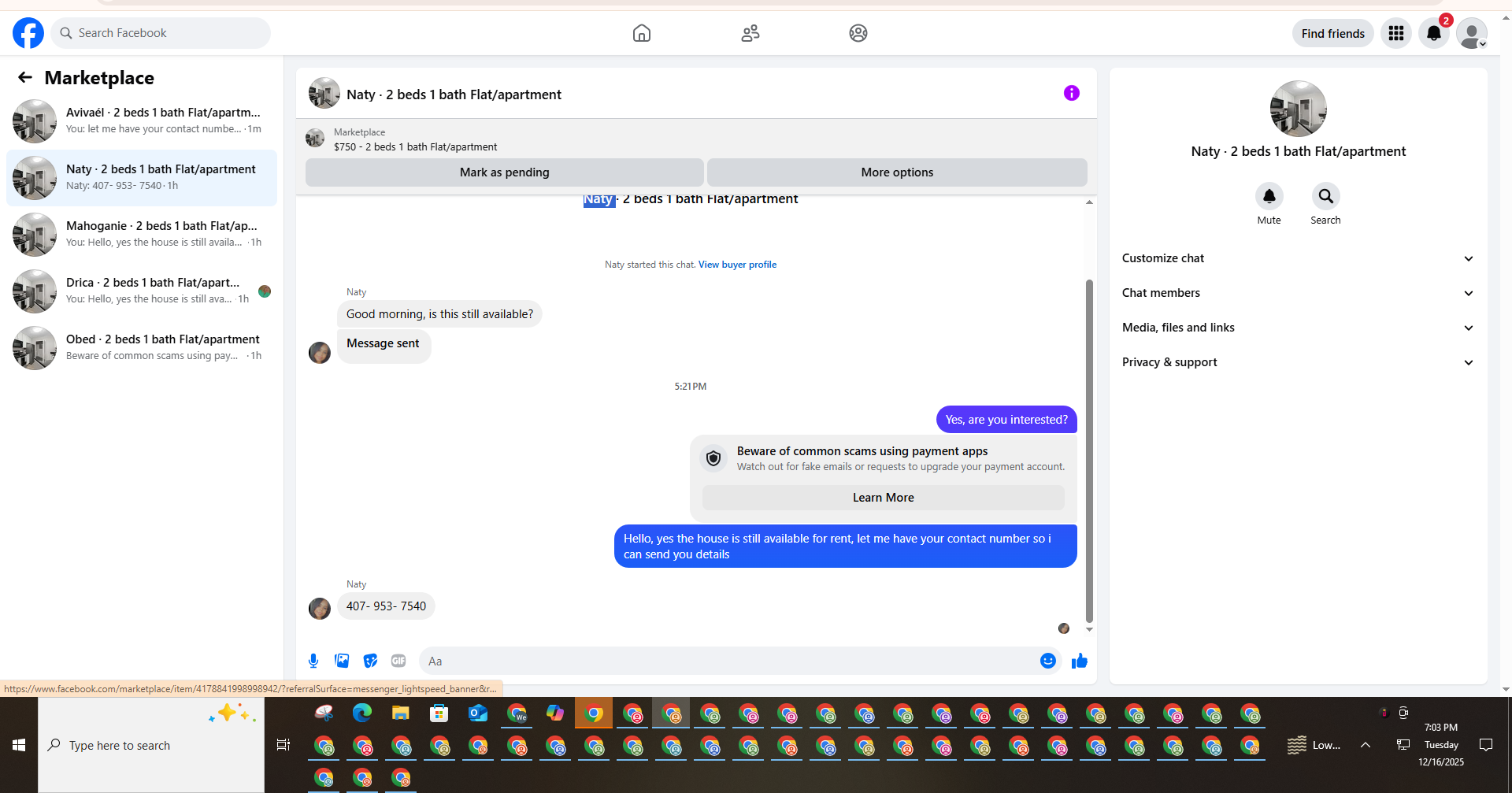Click More options for the listing
This screenshot has width=1512, height=793.
(x=897, y=172)
